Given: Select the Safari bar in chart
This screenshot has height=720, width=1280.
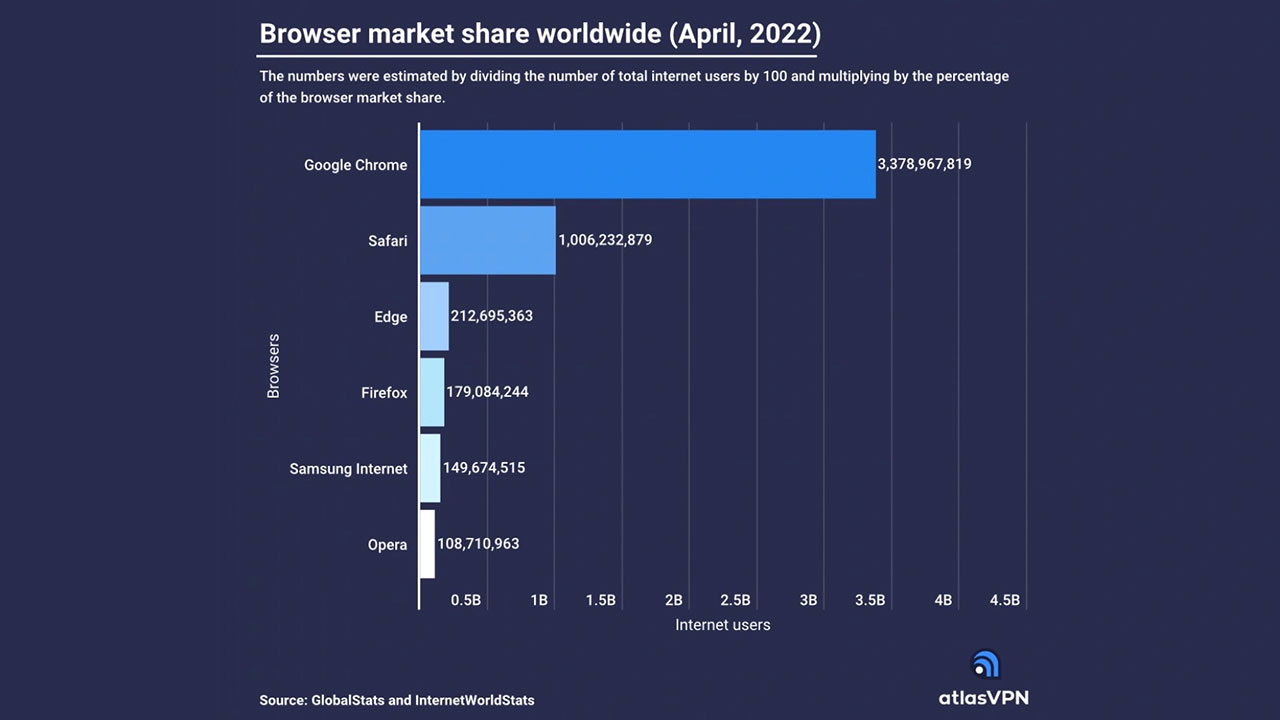Looking at the screenshot, I should coord(487,240).
